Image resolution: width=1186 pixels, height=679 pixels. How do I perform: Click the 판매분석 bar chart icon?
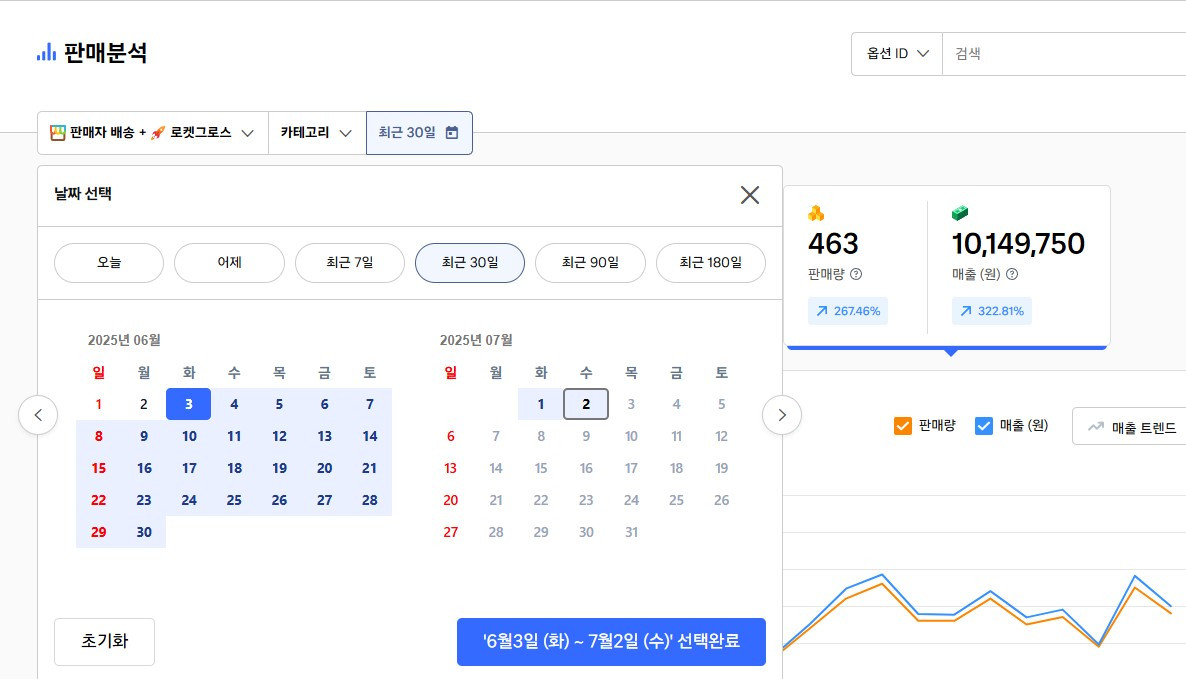tap(46, 53)
